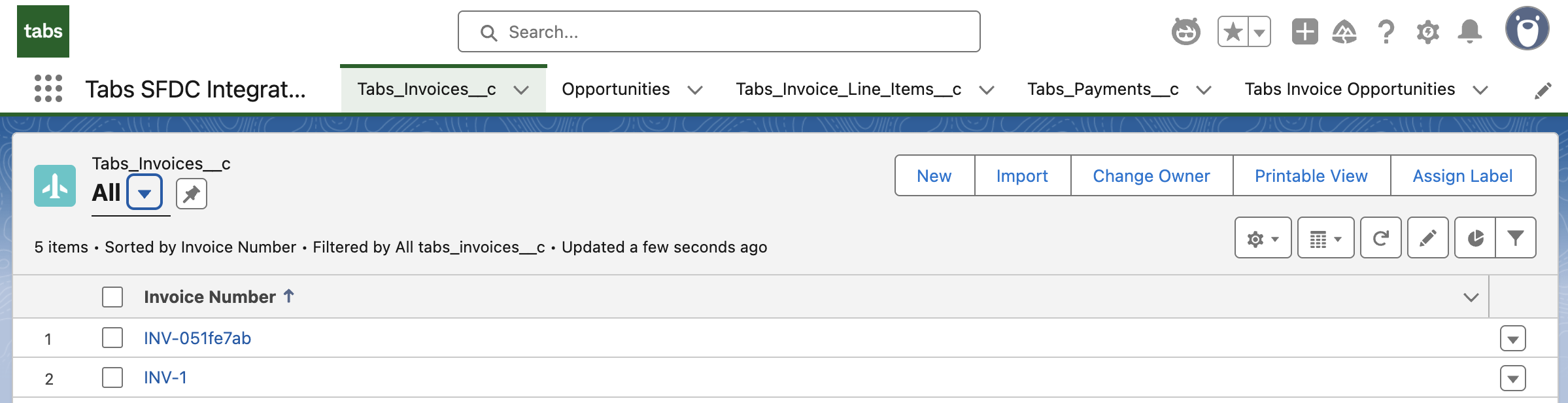Image resolution: width=1568 pixels, height=403 pixels.
Task: Open the notifications bell
Action: (x=1470, y=31)
